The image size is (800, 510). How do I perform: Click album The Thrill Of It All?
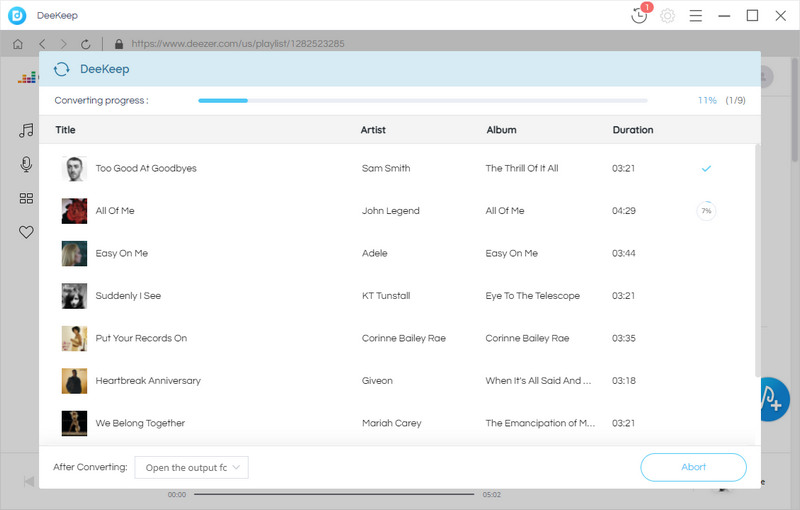[x=521, y=168]
